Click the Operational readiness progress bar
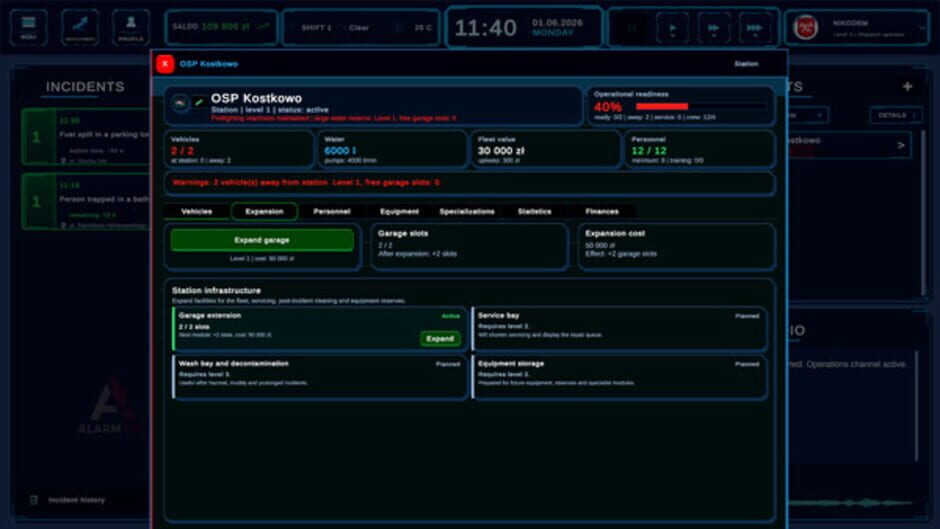The width and height of the screenshot is (940, 529). coord(700,107)
